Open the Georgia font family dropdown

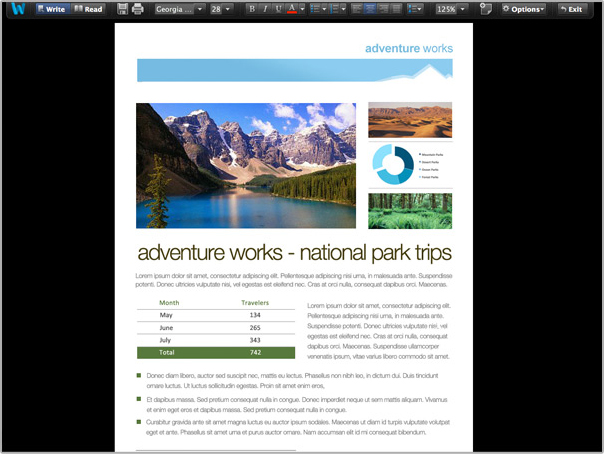coord(180,9)
